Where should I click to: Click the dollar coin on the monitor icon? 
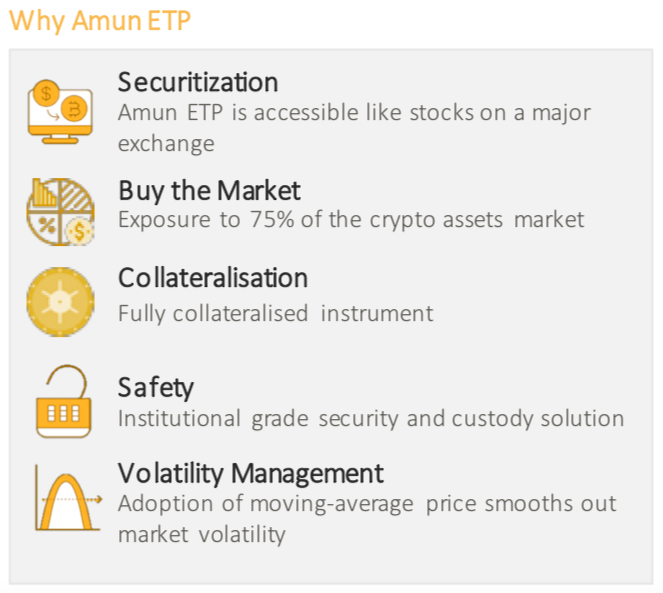tap(46, 93)
